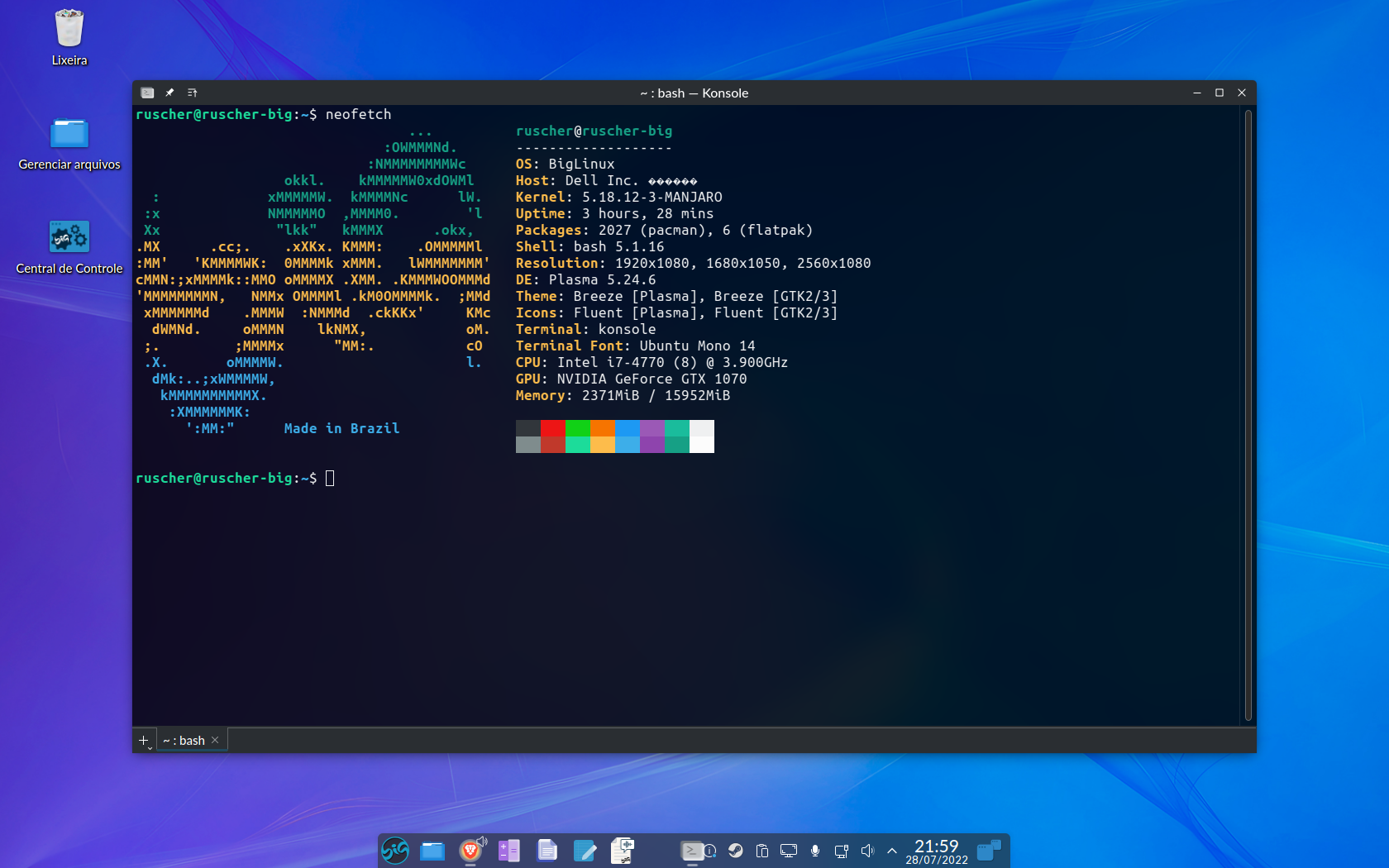Open a new tab with the plus button
This screenshot has height=868, width=1389.
[x=144, y=741]
